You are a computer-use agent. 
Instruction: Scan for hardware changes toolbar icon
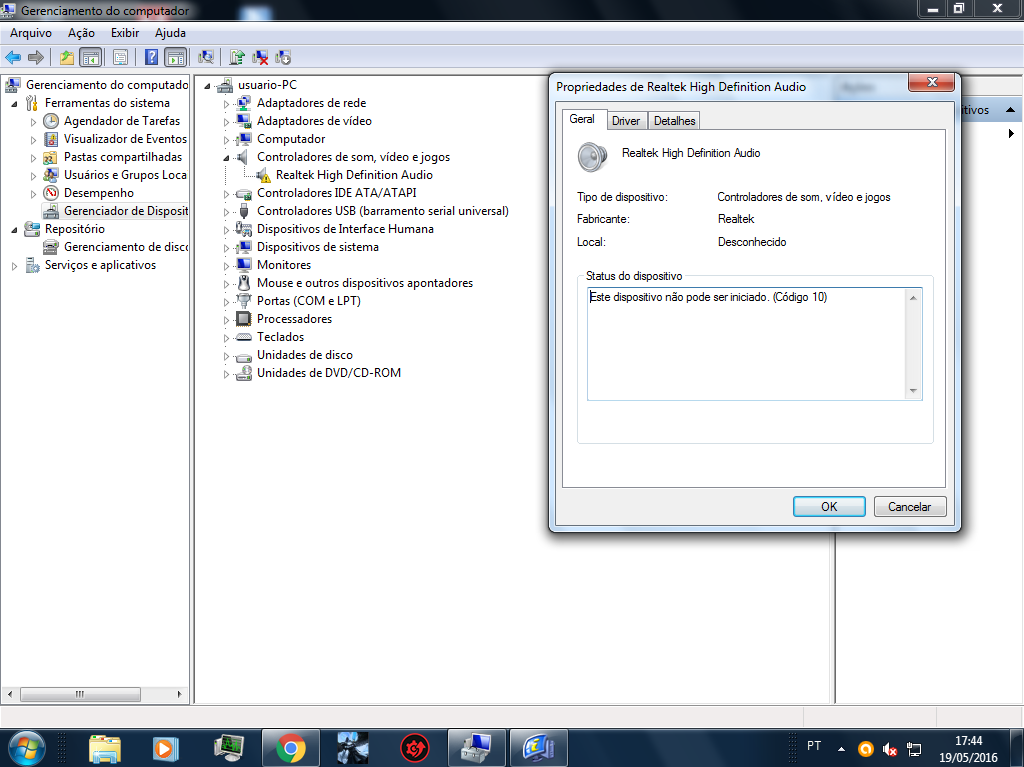(x=206, y=57)
